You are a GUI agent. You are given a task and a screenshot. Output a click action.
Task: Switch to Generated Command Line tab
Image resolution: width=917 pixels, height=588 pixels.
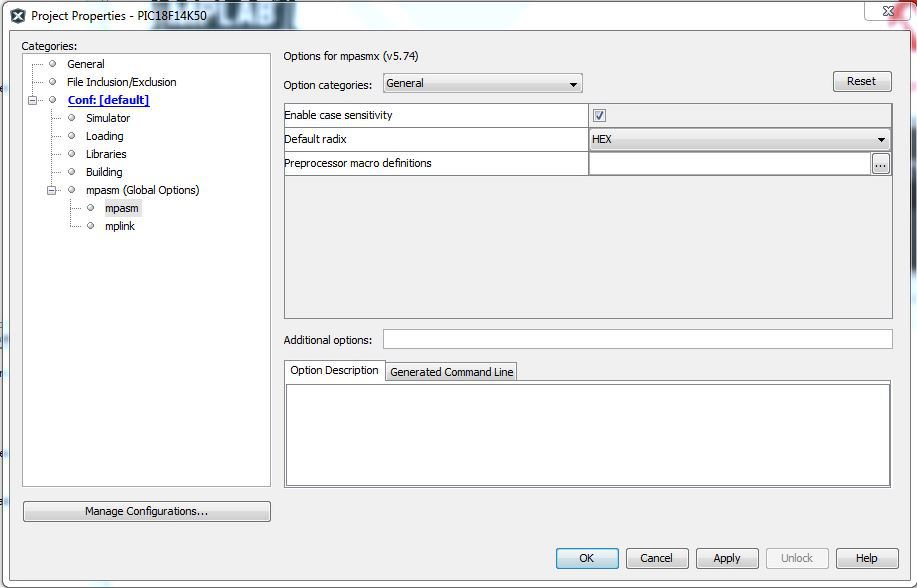451,372
